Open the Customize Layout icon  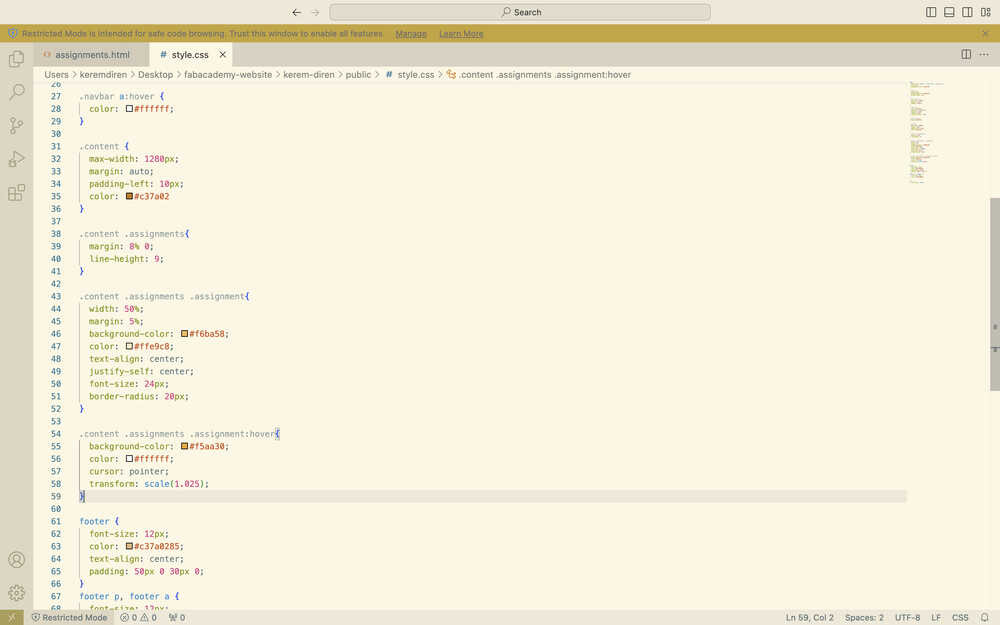coord(985,12)
